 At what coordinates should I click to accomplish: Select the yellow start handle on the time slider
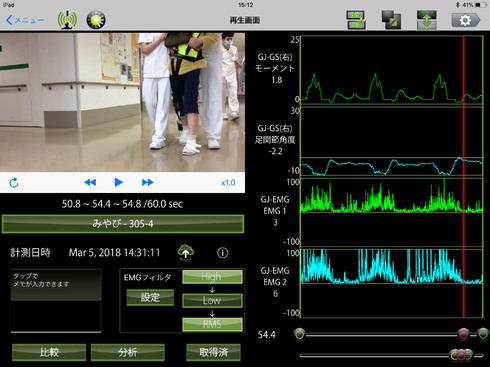coord(299,334)
